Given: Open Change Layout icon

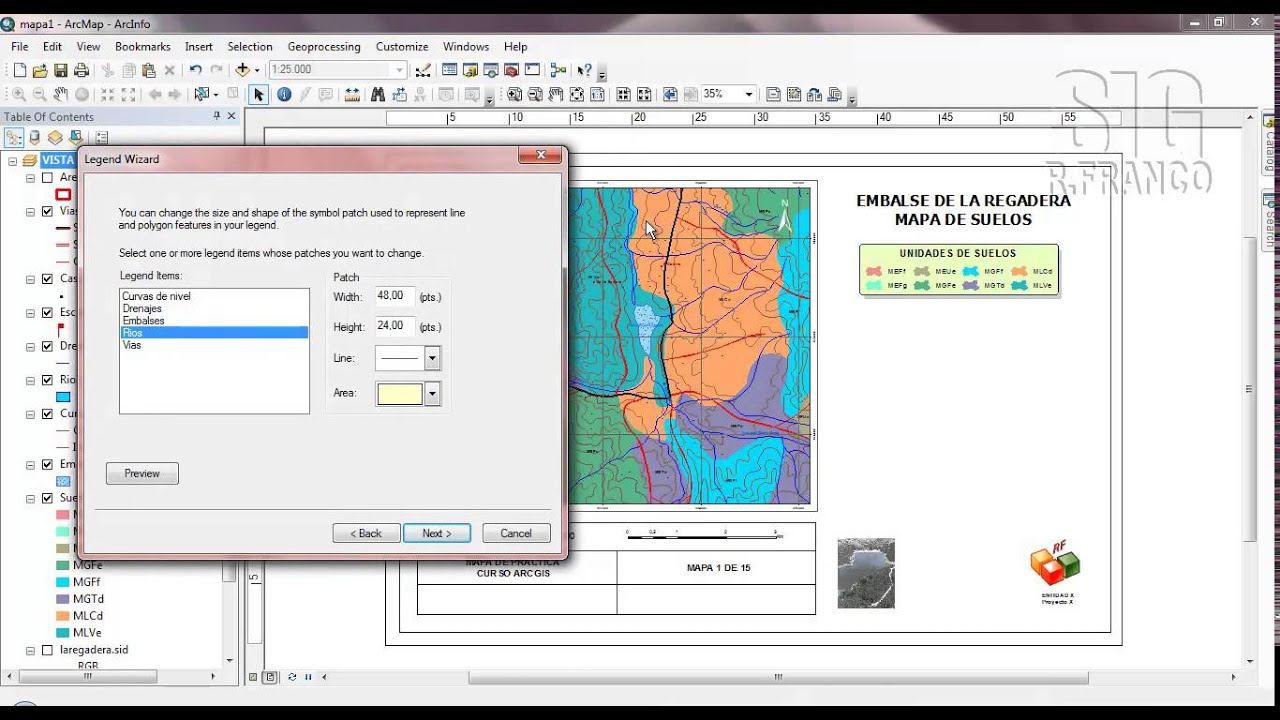Looking at the screenshot, I should click(814, 94).
